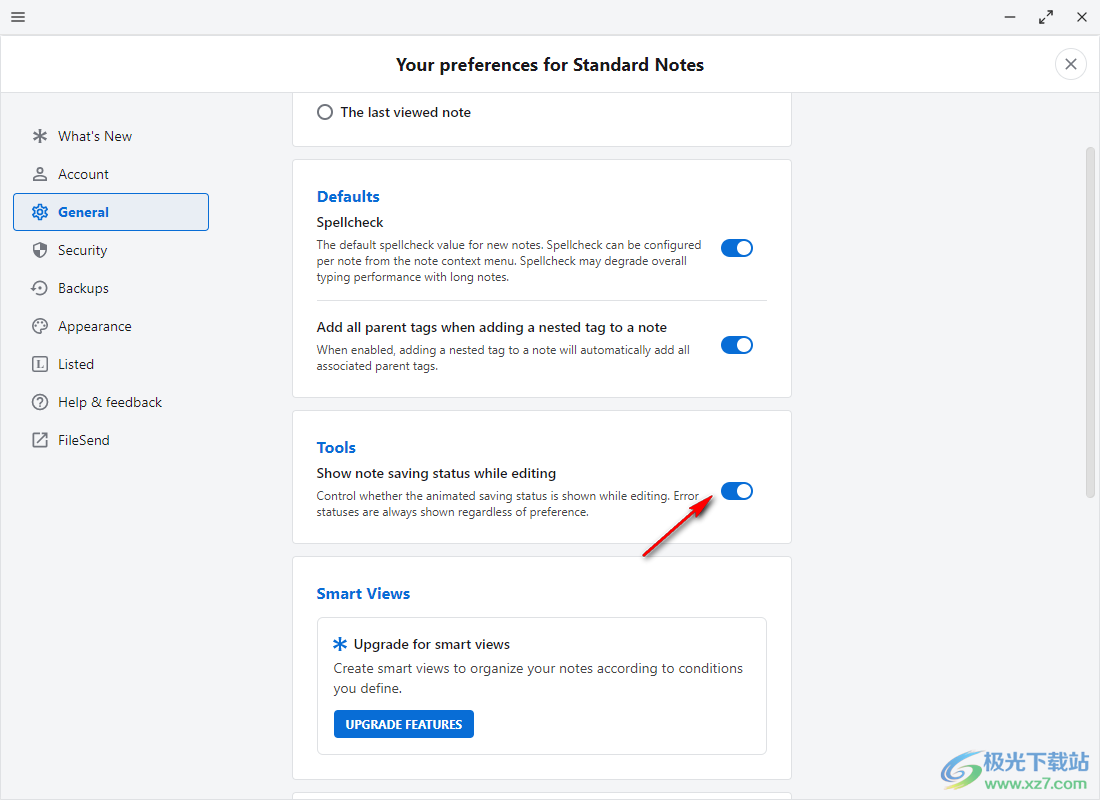1100x800 pixels.
Task: Click the Account person icon
Action: (x=40, y=174)
